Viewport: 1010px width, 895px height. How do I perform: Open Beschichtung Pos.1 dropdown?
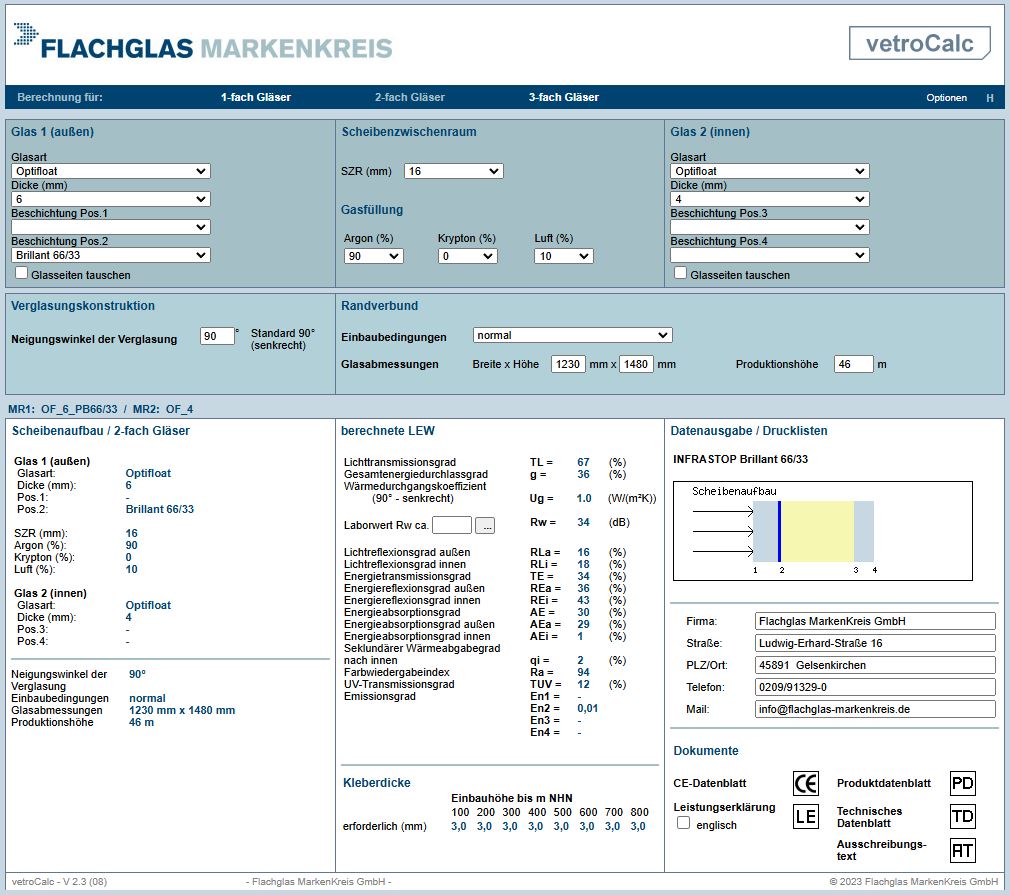click(111, 227)
